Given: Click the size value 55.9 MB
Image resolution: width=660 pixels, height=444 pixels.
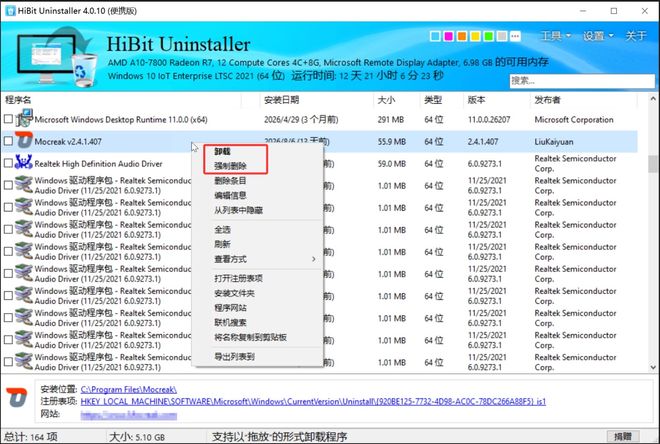Looking at the screenshot, I should [391, 142].
